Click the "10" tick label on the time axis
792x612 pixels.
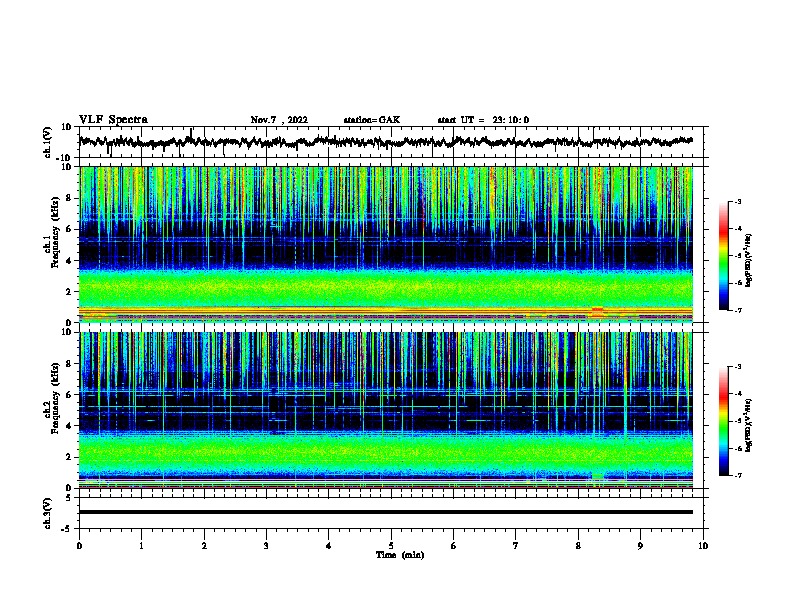coord(703,546)
